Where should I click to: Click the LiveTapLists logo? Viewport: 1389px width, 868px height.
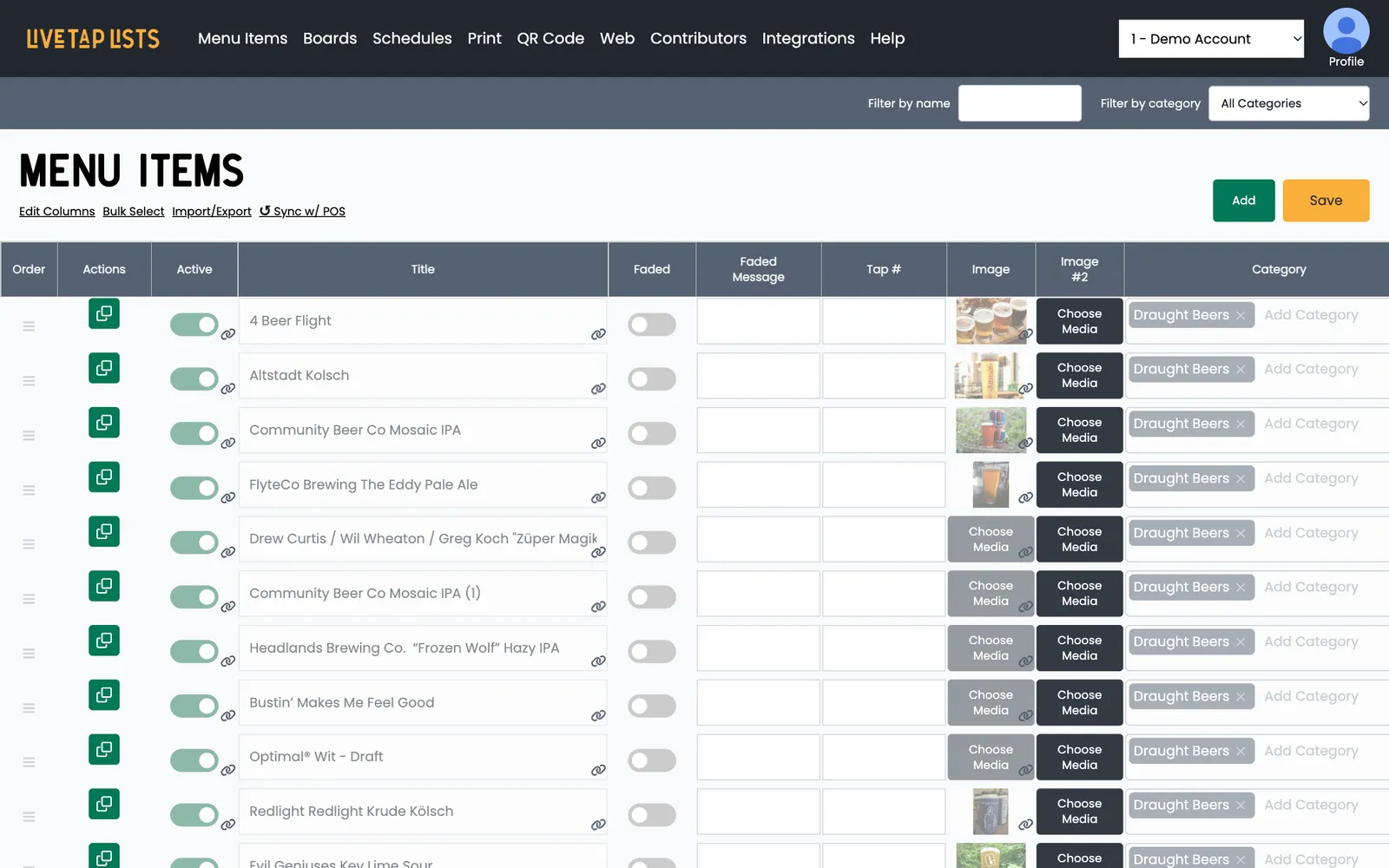(93, 38)
